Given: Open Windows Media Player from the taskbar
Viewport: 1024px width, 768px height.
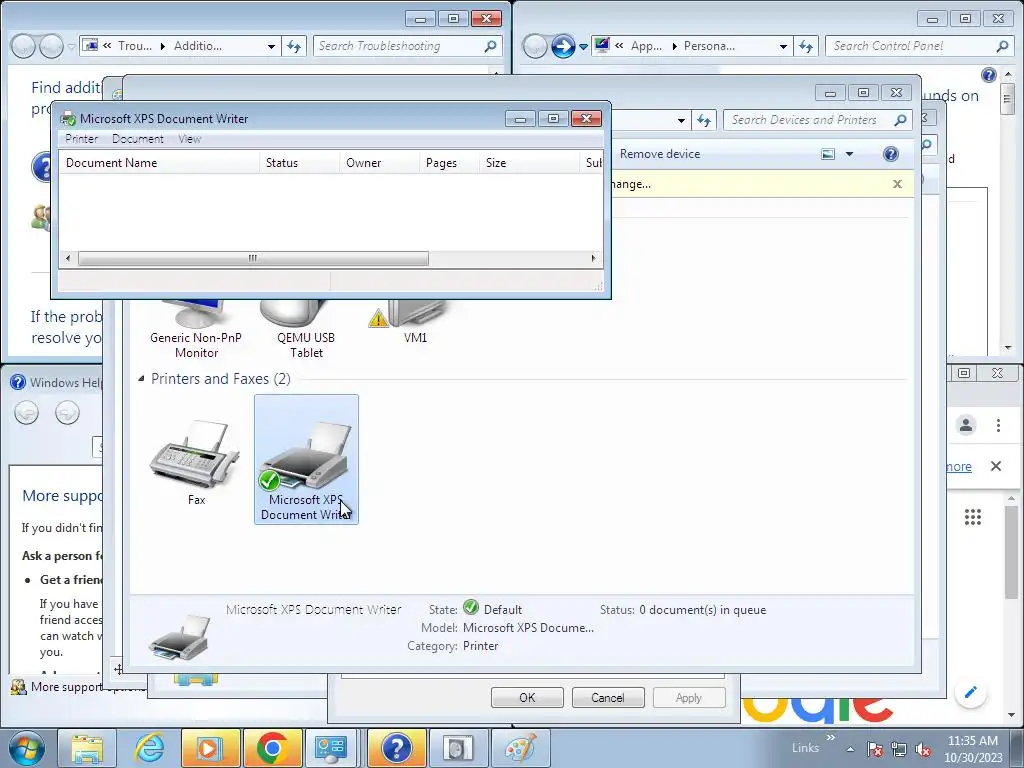Looking at the screenshot, I should (210, 748).
